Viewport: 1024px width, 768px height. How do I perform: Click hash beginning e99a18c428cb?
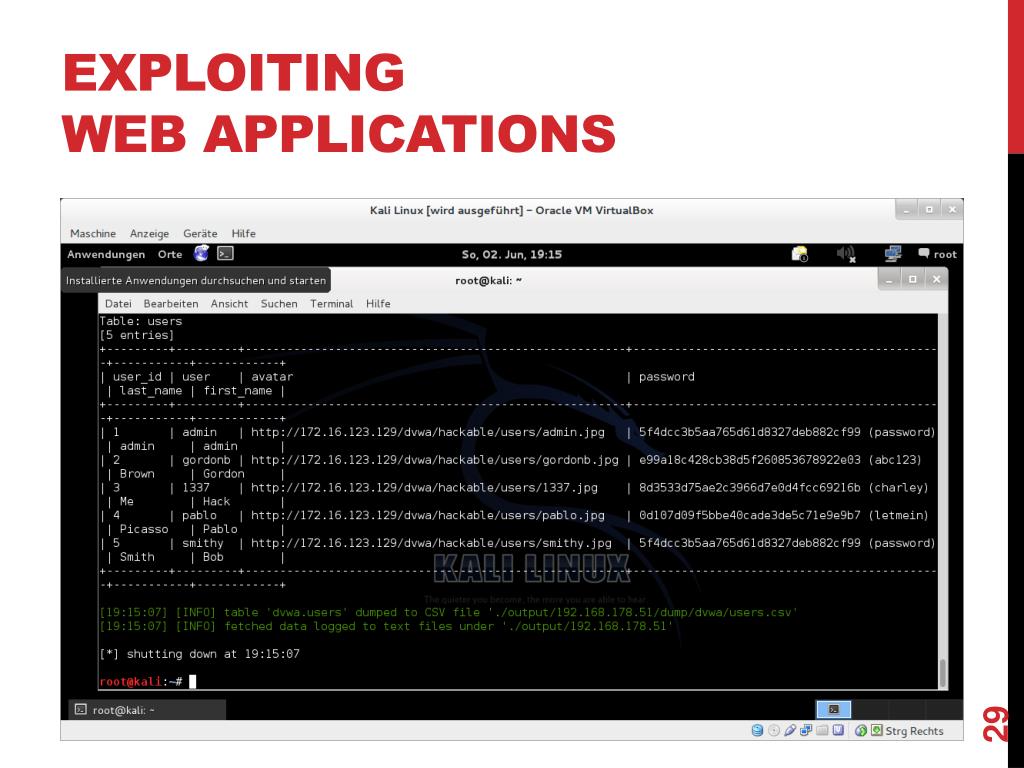coord(750,460)
